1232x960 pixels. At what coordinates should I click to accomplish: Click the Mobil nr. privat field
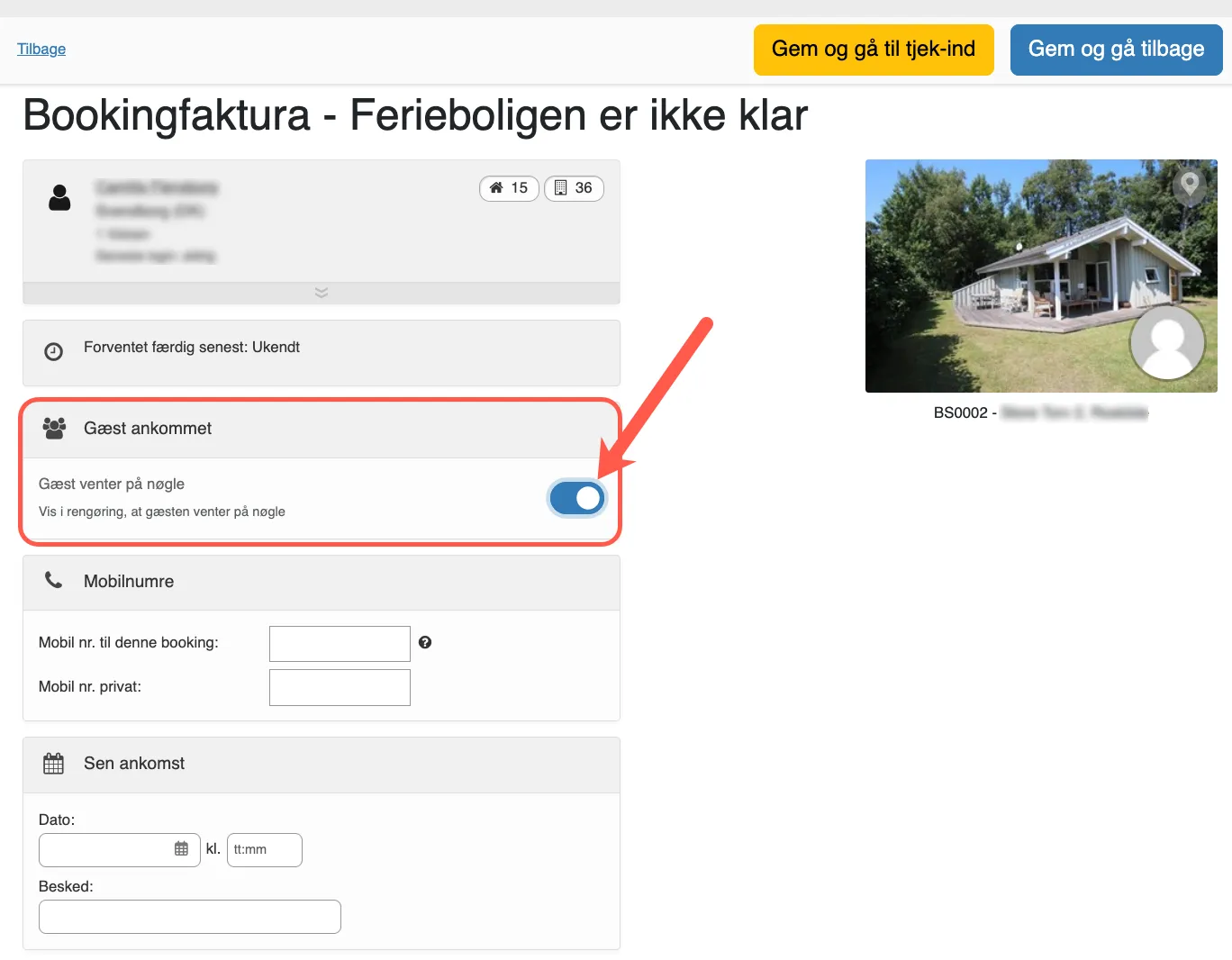click(x=340, y=686)
